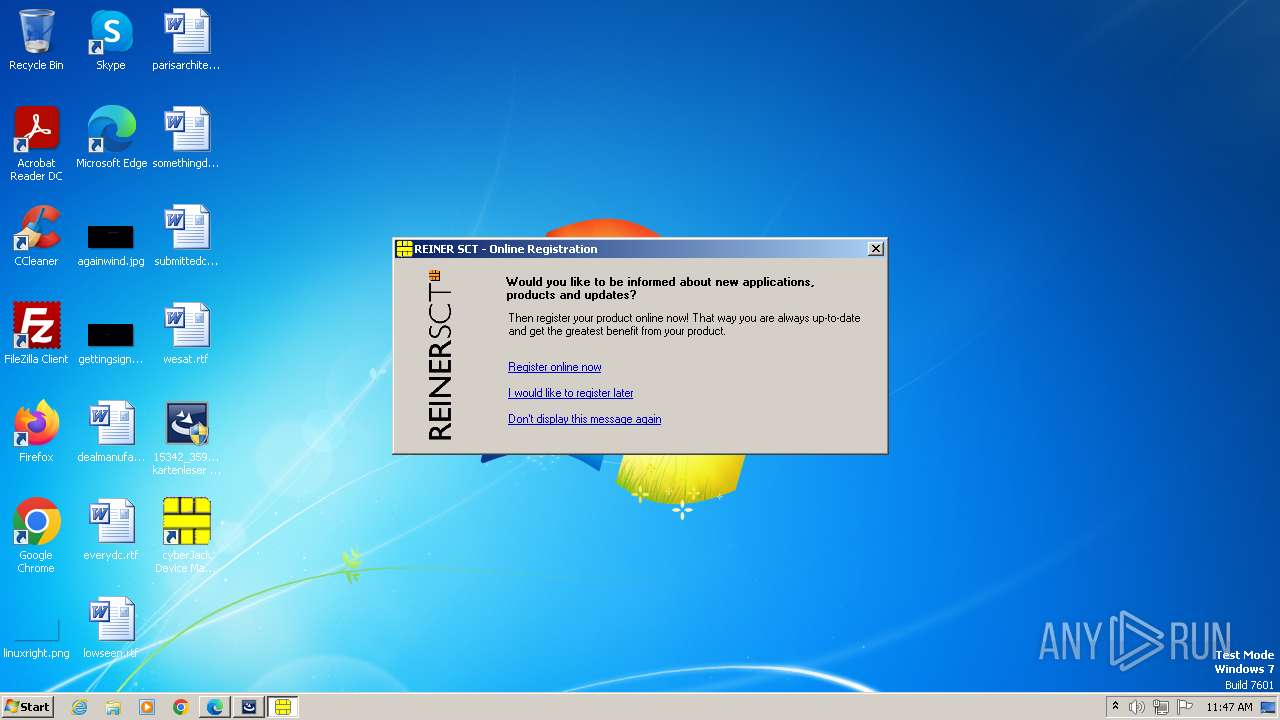Image resolution: width=1280 pixels, height=720 pixels.
Task: Open the Action Center flag icon
Action: (1185, 707)
